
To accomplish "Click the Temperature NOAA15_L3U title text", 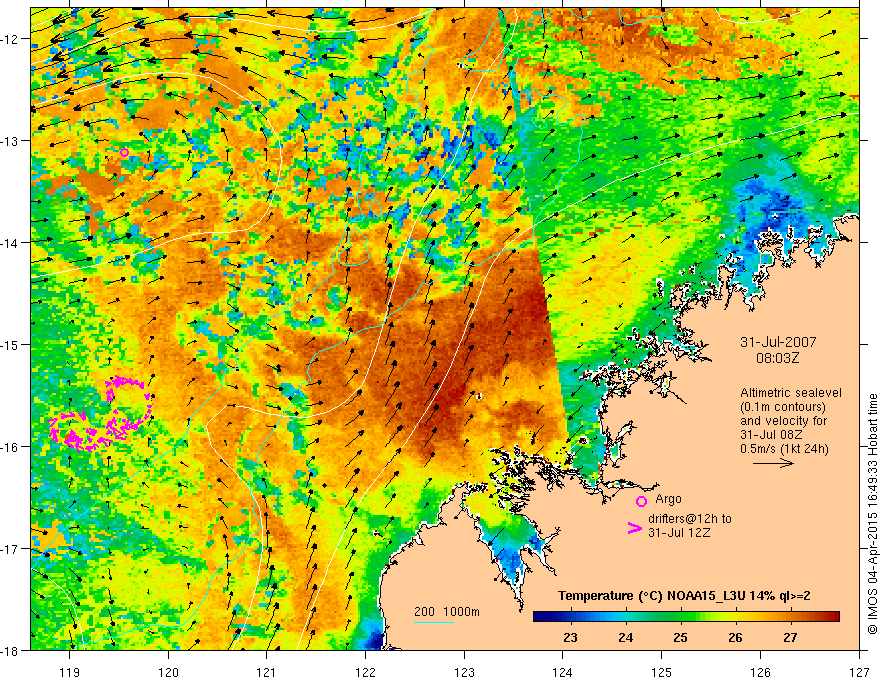I will click(684, 596).
